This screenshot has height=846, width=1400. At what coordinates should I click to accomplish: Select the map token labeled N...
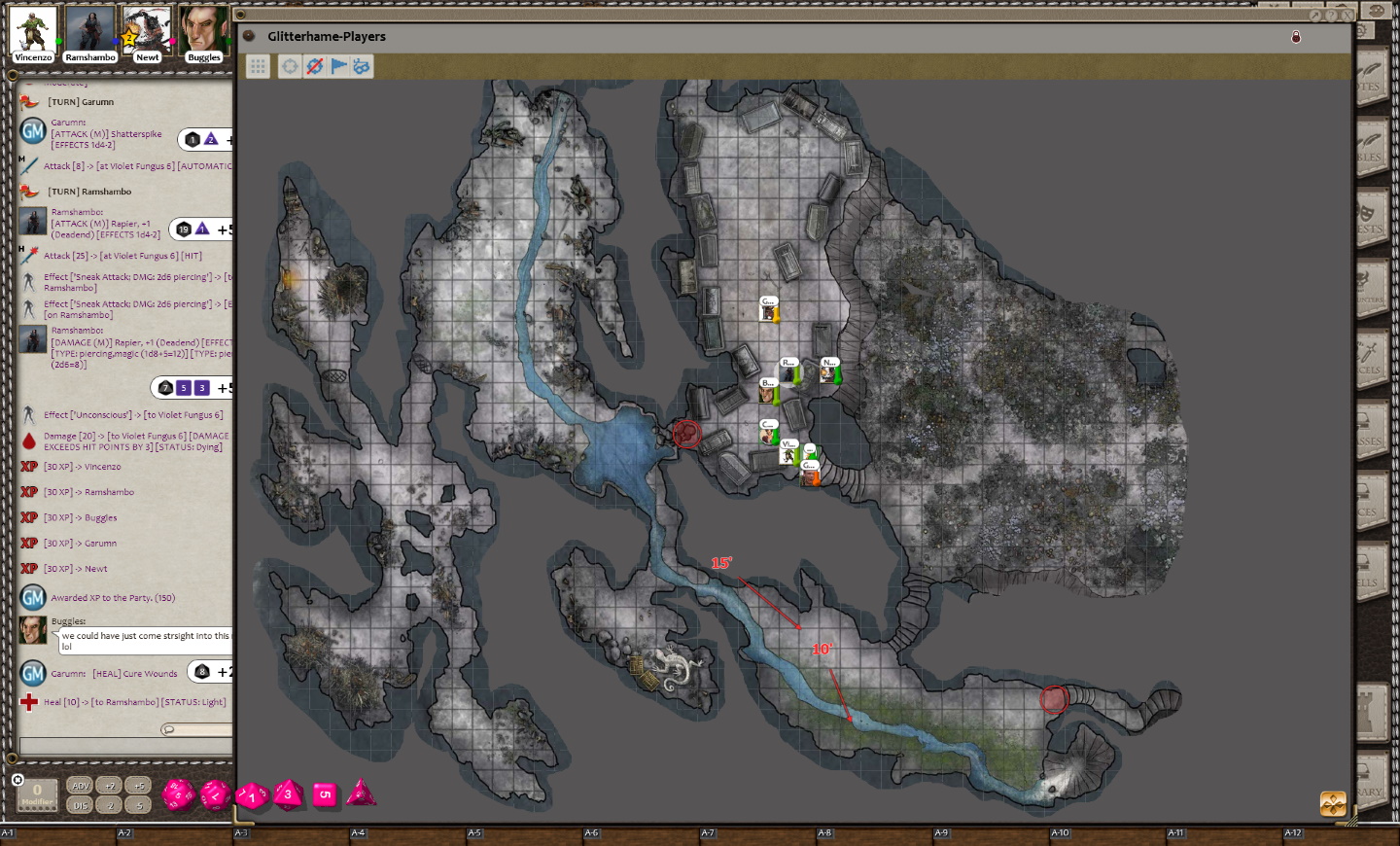(829, 371)
